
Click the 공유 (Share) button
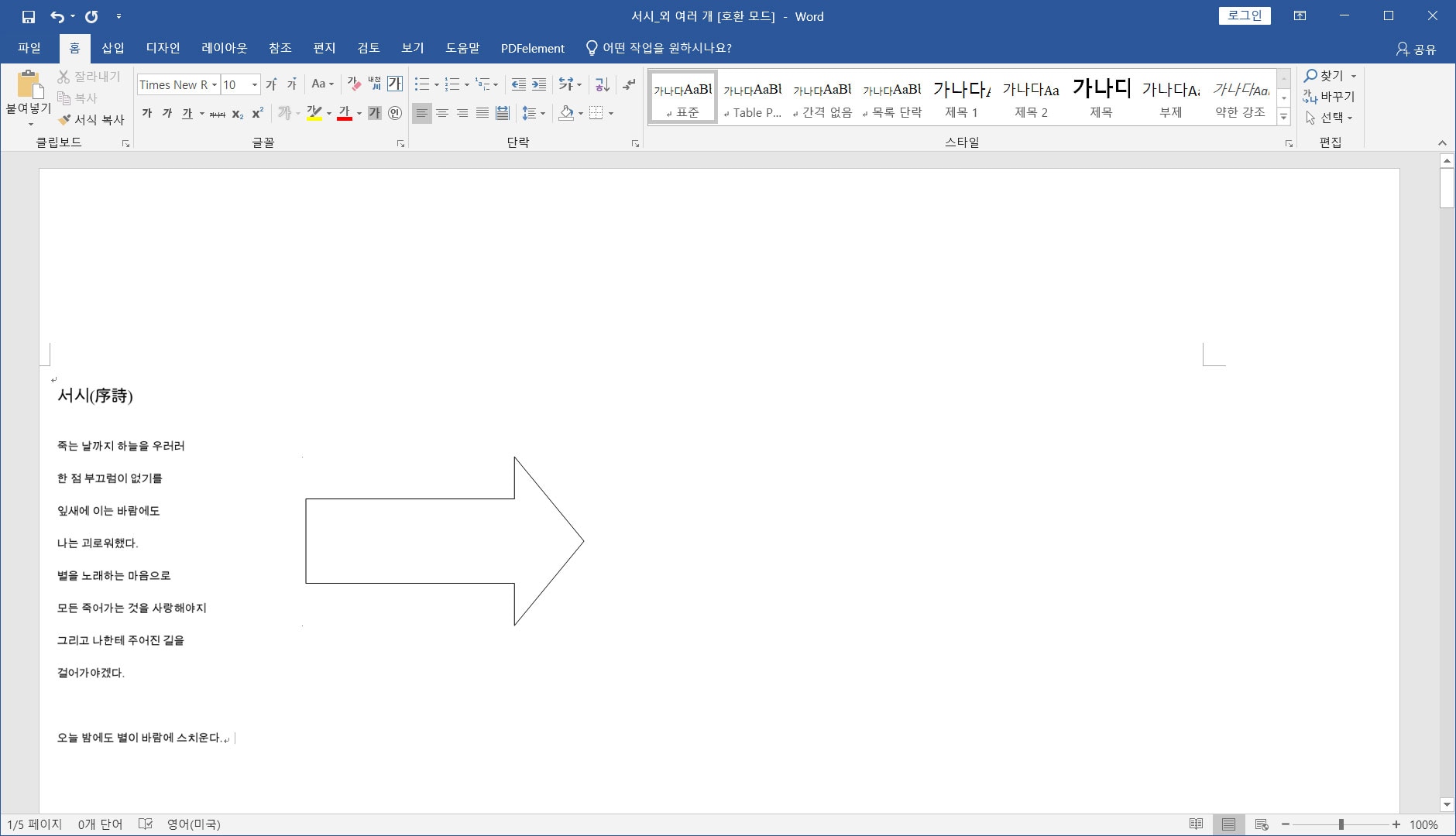coord(1416,49)
